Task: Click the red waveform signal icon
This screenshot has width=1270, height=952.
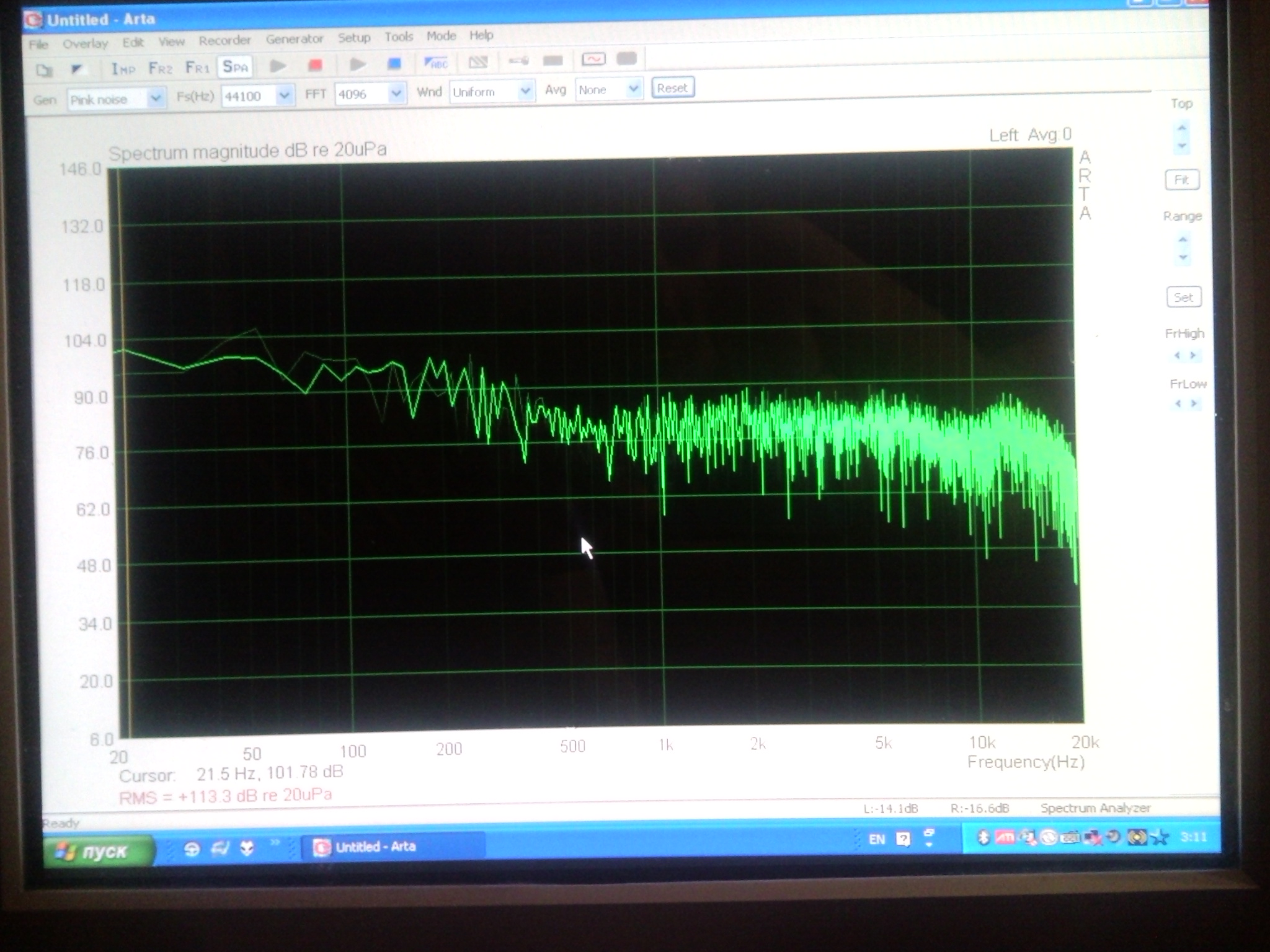Action: [593, 59]
